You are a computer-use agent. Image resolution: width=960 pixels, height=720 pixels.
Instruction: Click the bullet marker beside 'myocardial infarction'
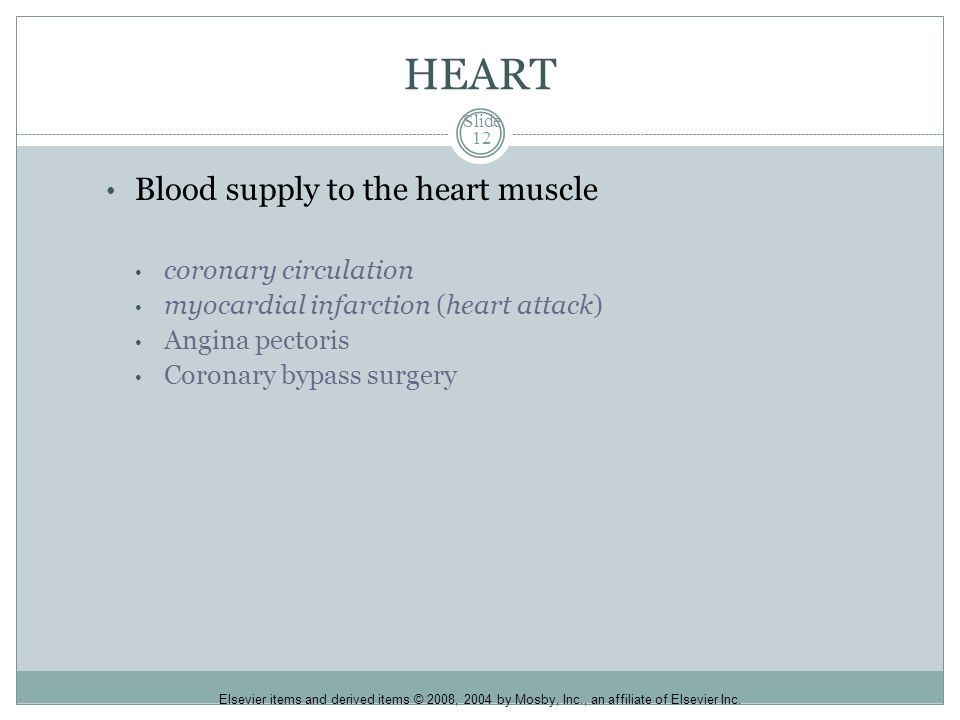tap(139, 307)
